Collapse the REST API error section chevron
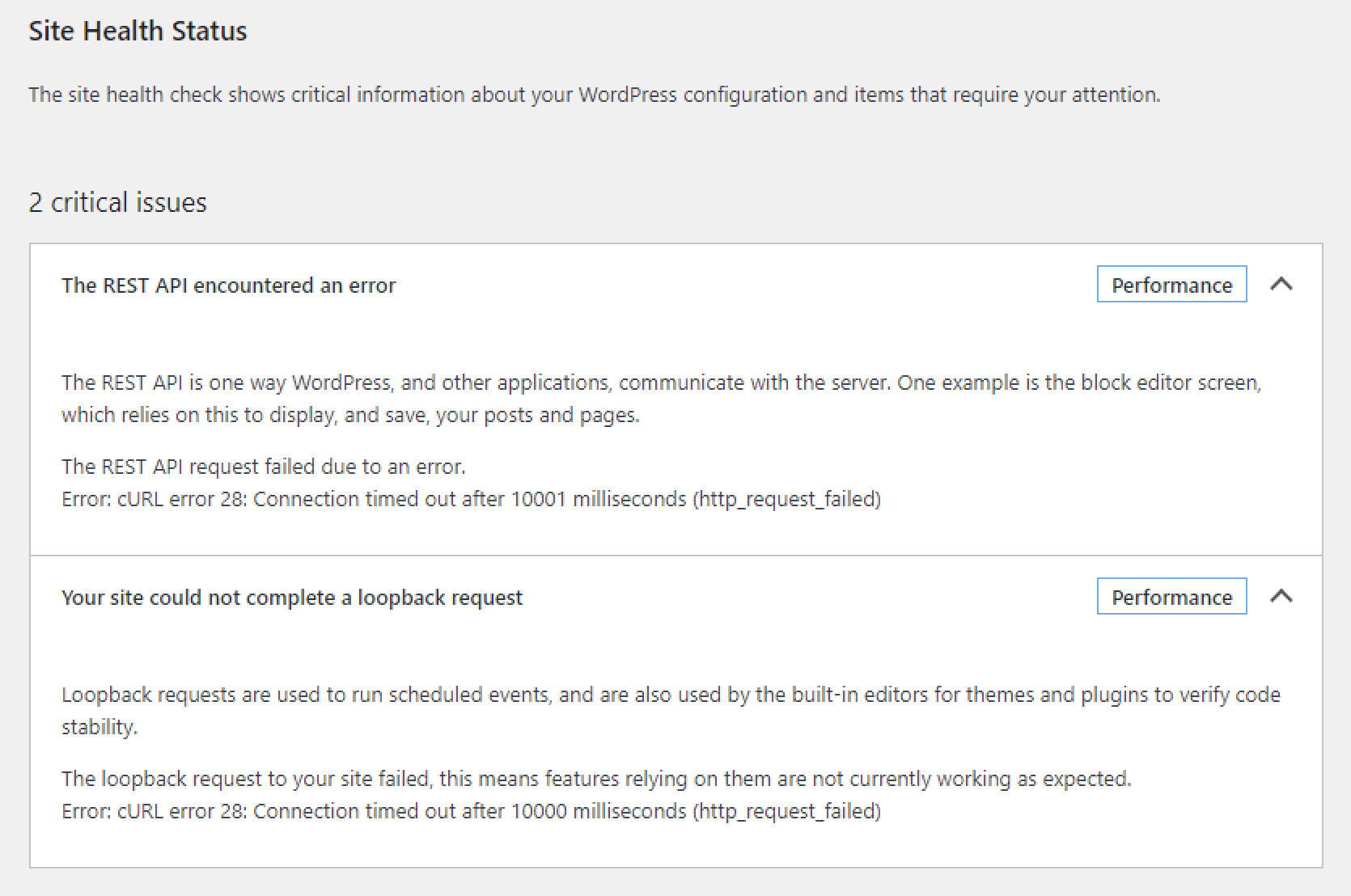Viewport: 1351px width, 896px height. (1281, 285)
